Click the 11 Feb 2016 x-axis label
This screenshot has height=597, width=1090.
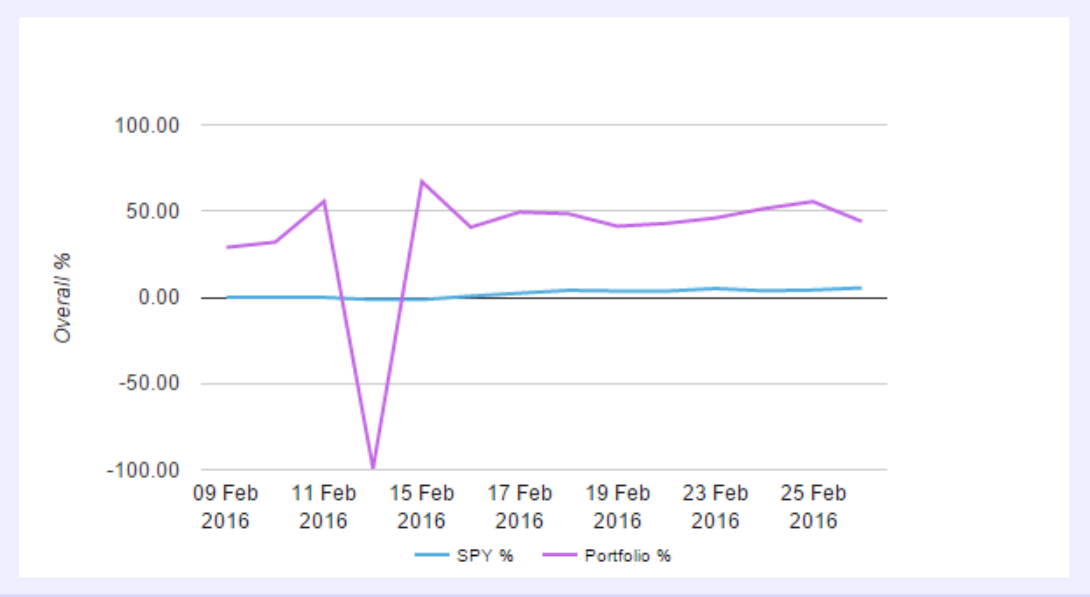[x=323, y=507]
